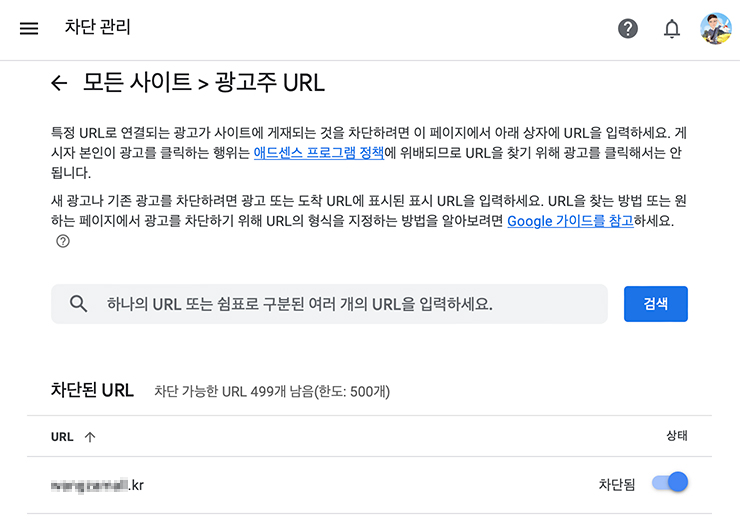Screen dimensions: 740x522
Task: Sort by URL column arrow
Action: (x=90, y=437)
